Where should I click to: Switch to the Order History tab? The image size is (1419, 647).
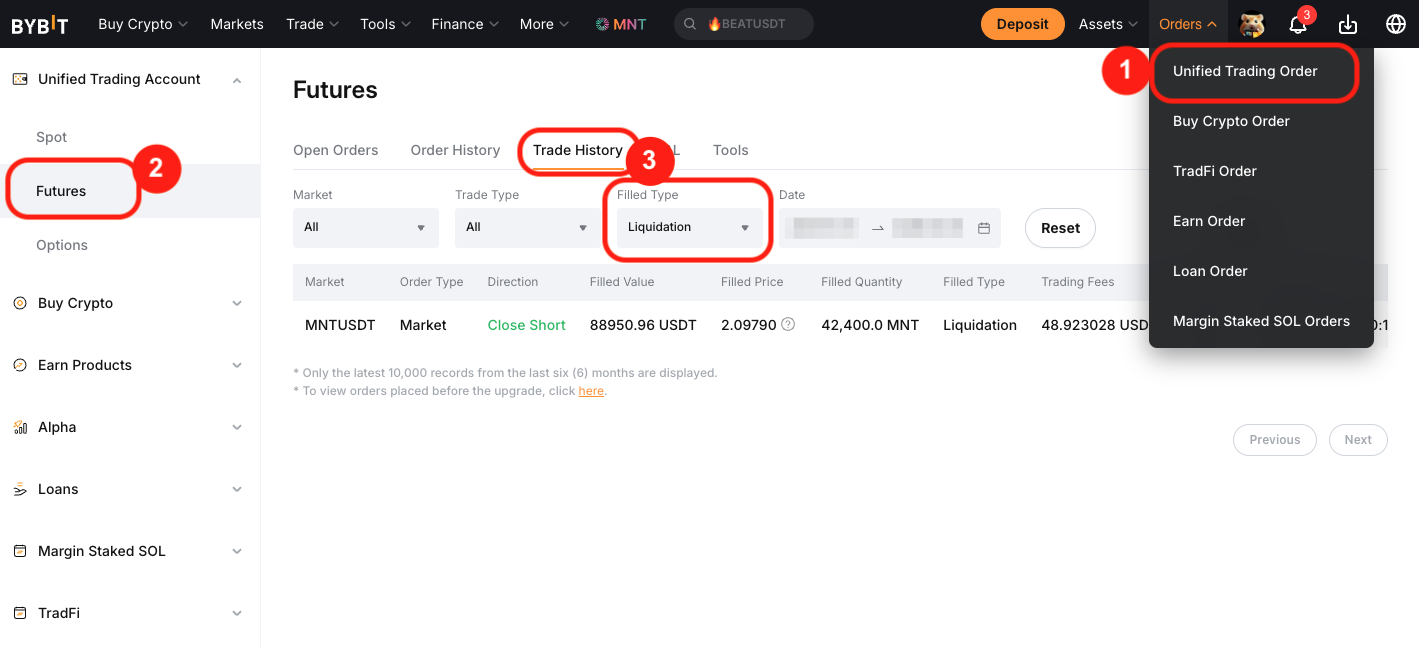pos(455,150)
